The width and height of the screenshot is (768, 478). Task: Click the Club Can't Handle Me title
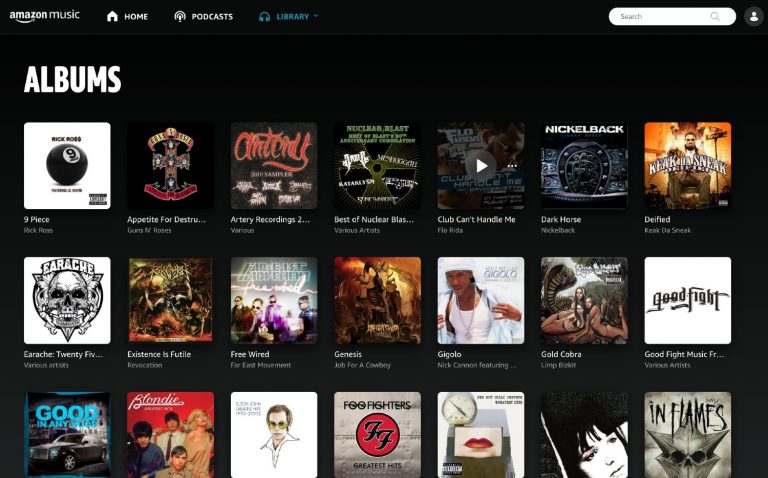pyautogui.click(x=477, y=219)
